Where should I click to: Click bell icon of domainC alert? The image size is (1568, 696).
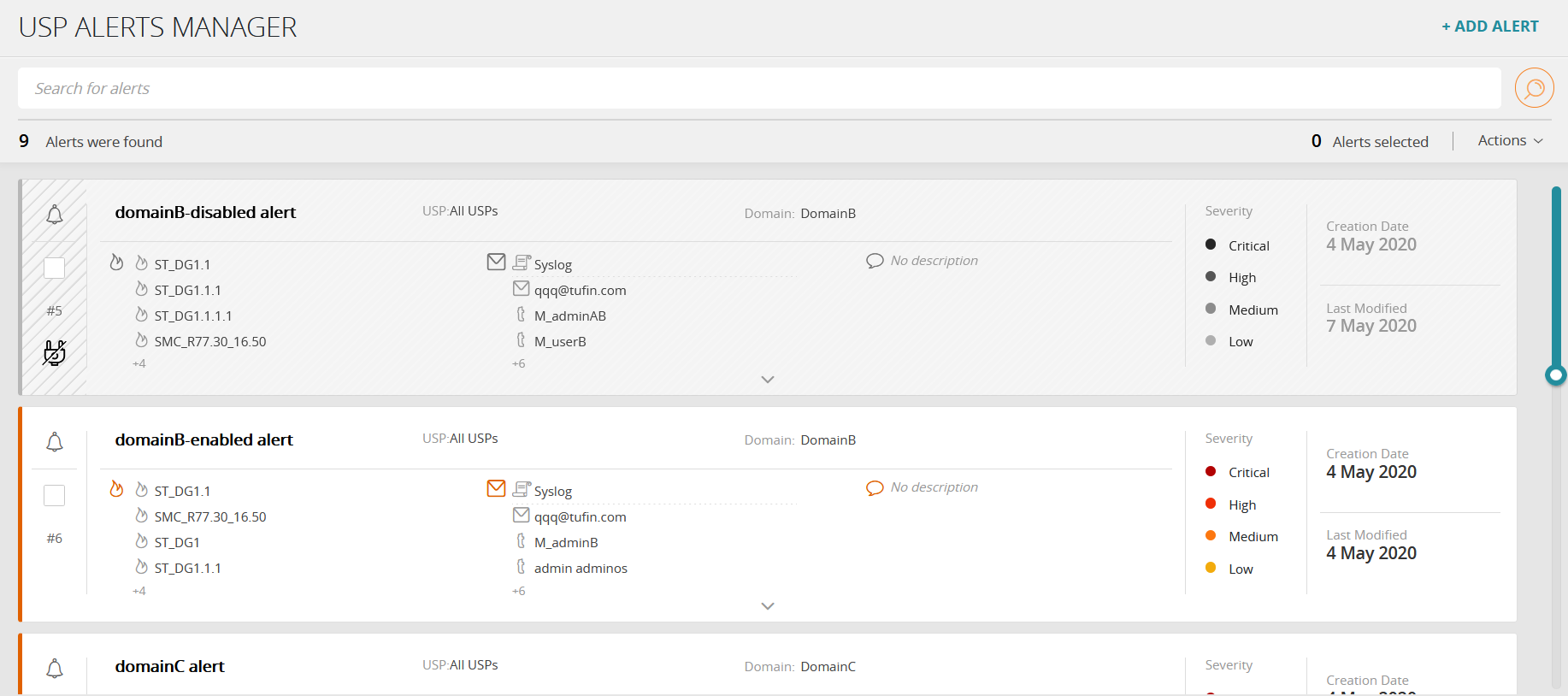[x=55, y=669]
